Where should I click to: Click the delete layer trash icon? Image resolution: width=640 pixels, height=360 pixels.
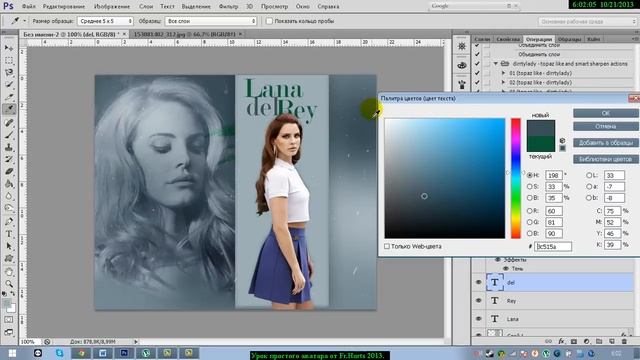click(624, 341)
